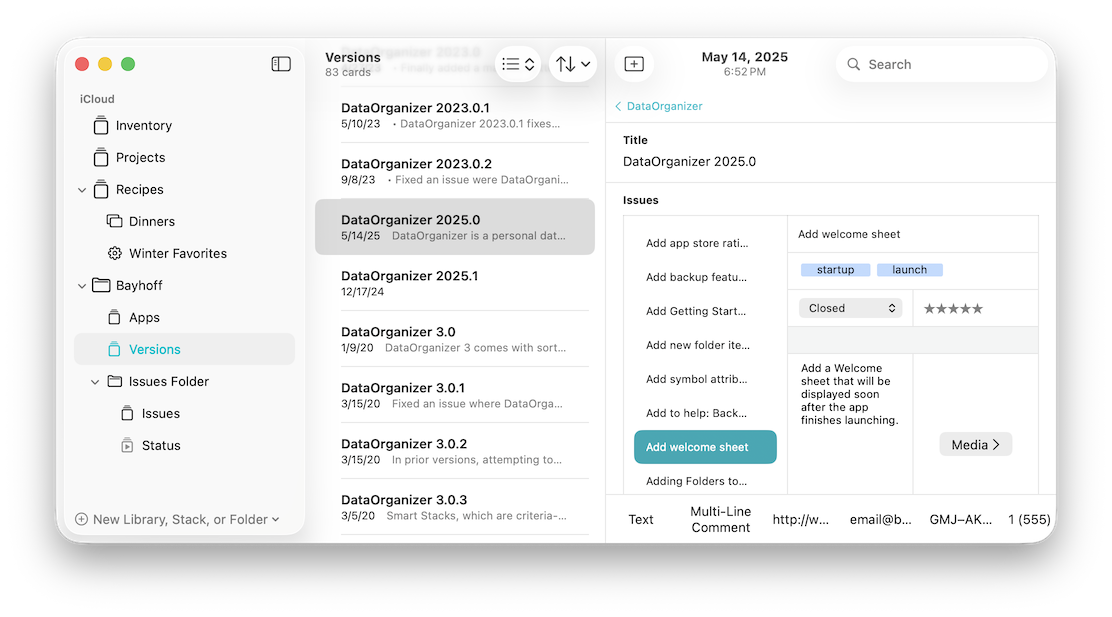1112x617 pixels.
Task: Set the star rating to five
Action: (x=977, y=309)
